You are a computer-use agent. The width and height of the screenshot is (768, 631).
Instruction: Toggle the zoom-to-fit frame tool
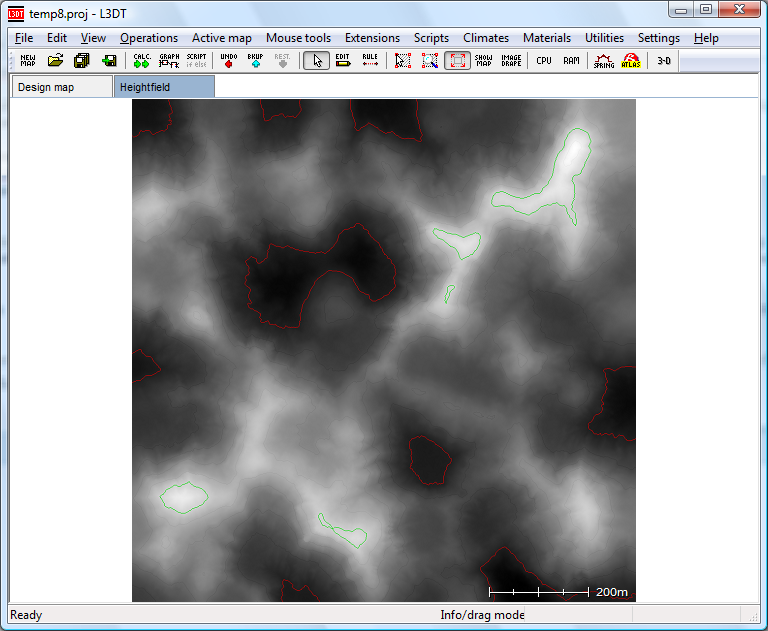(457, 61)
